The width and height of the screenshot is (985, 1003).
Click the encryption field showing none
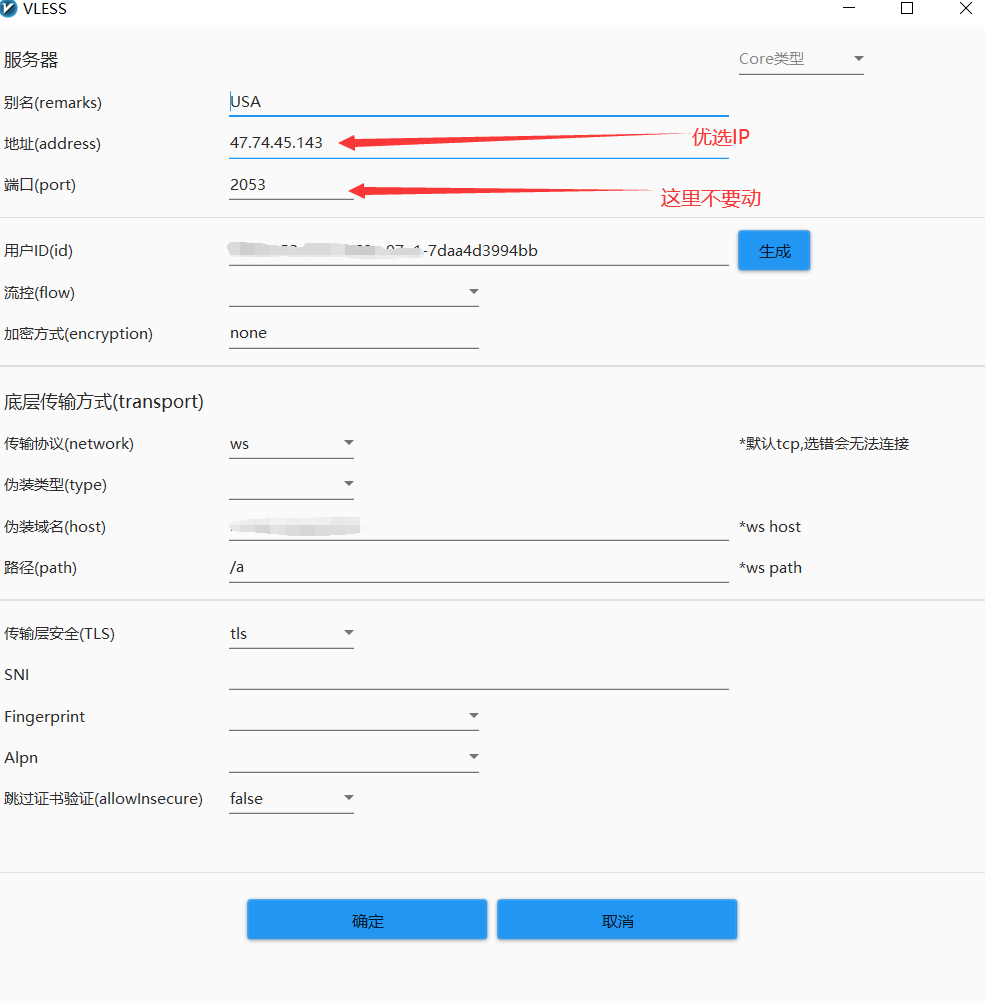tap(353, 333)
